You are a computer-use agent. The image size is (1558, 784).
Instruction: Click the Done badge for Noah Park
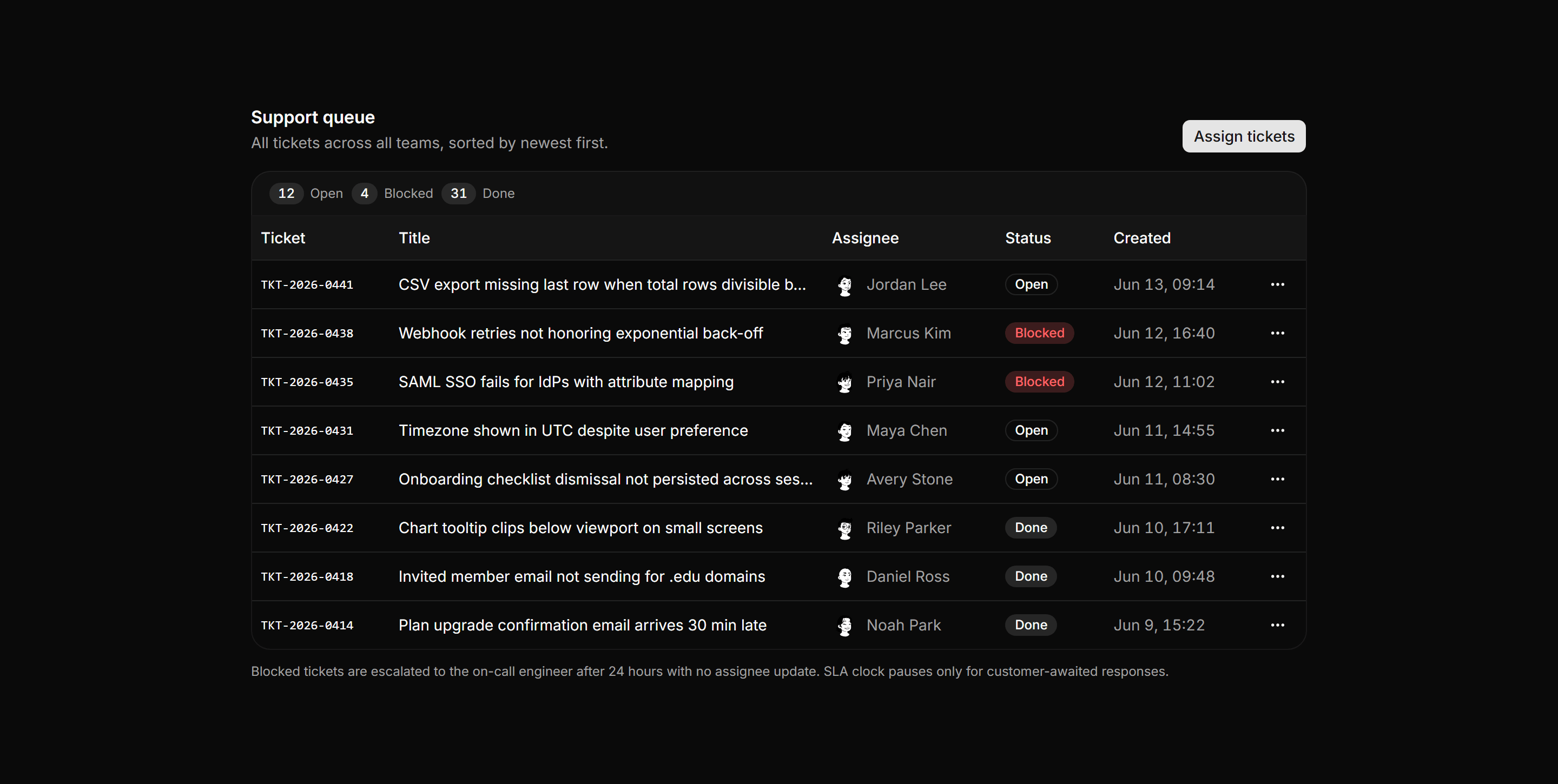point(1031,625)
